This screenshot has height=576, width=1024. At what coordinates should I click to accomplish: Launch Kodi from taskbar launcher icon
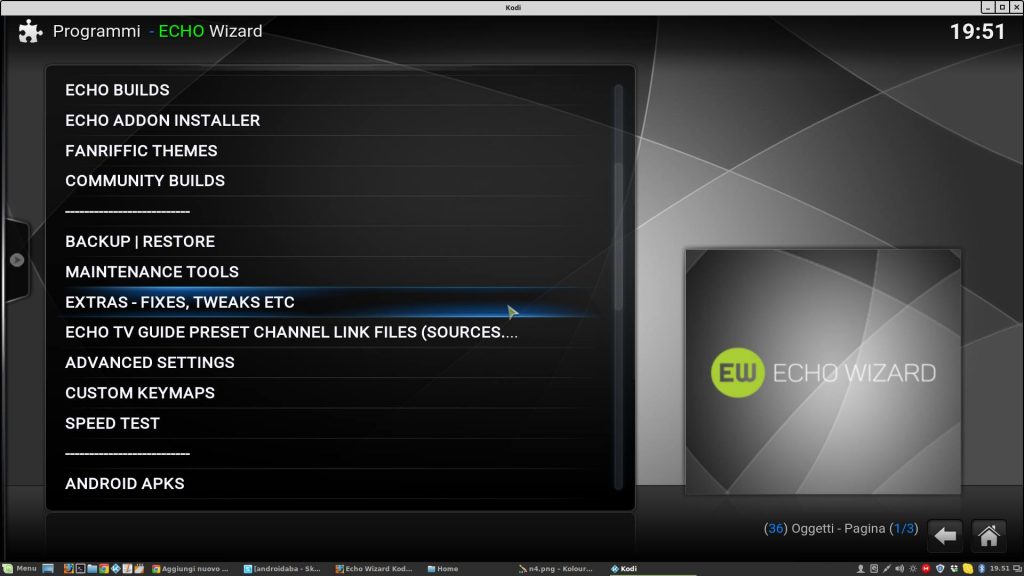click(116, 569)
